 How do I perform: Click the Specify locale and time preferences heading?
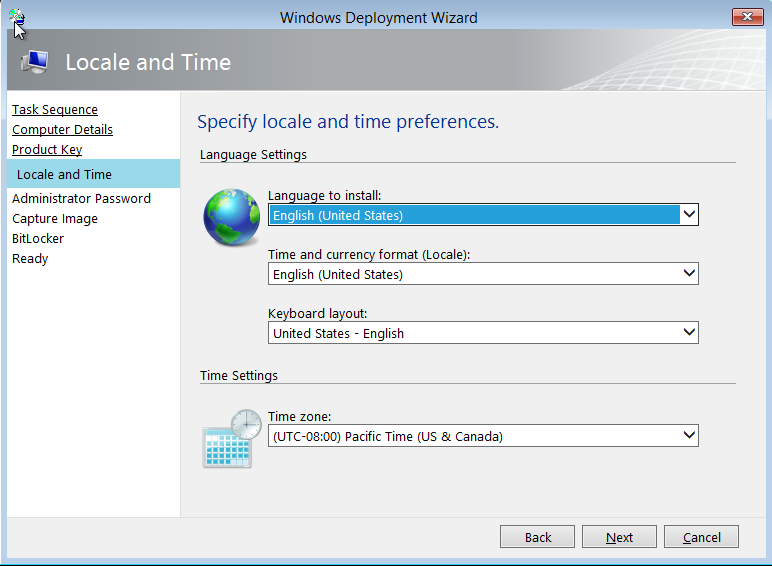(348, 122)
